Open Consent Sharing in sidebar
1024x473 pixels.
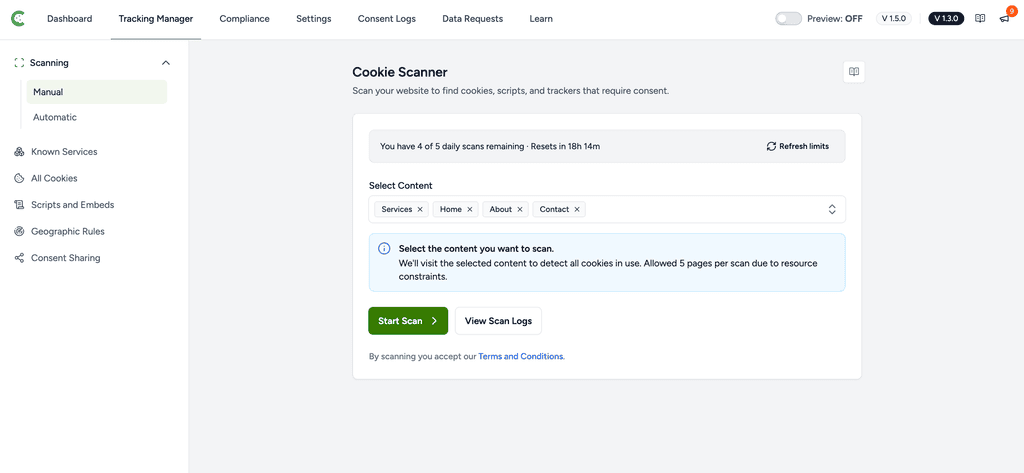(66, 258)
